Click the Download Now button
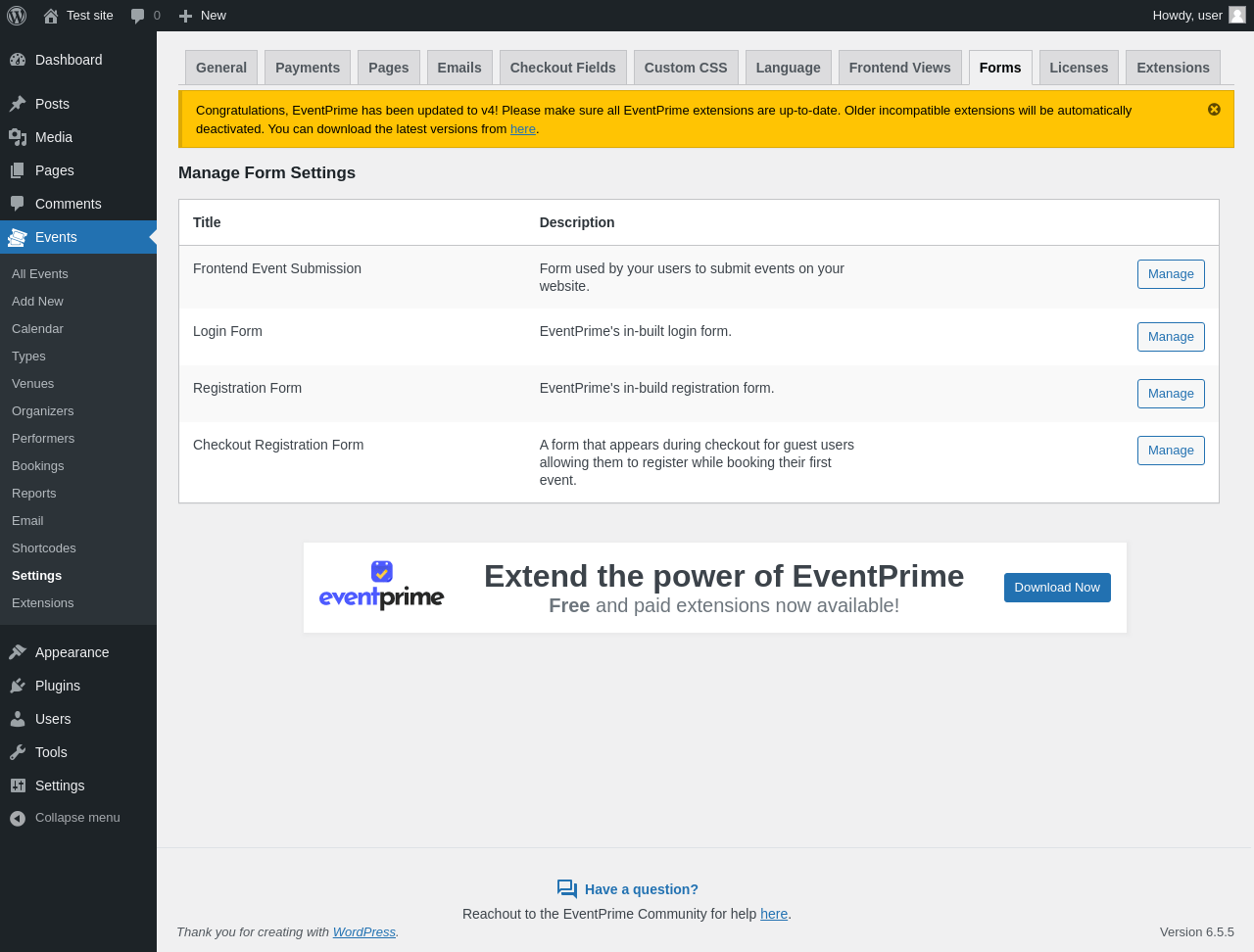 [1057, 588]
